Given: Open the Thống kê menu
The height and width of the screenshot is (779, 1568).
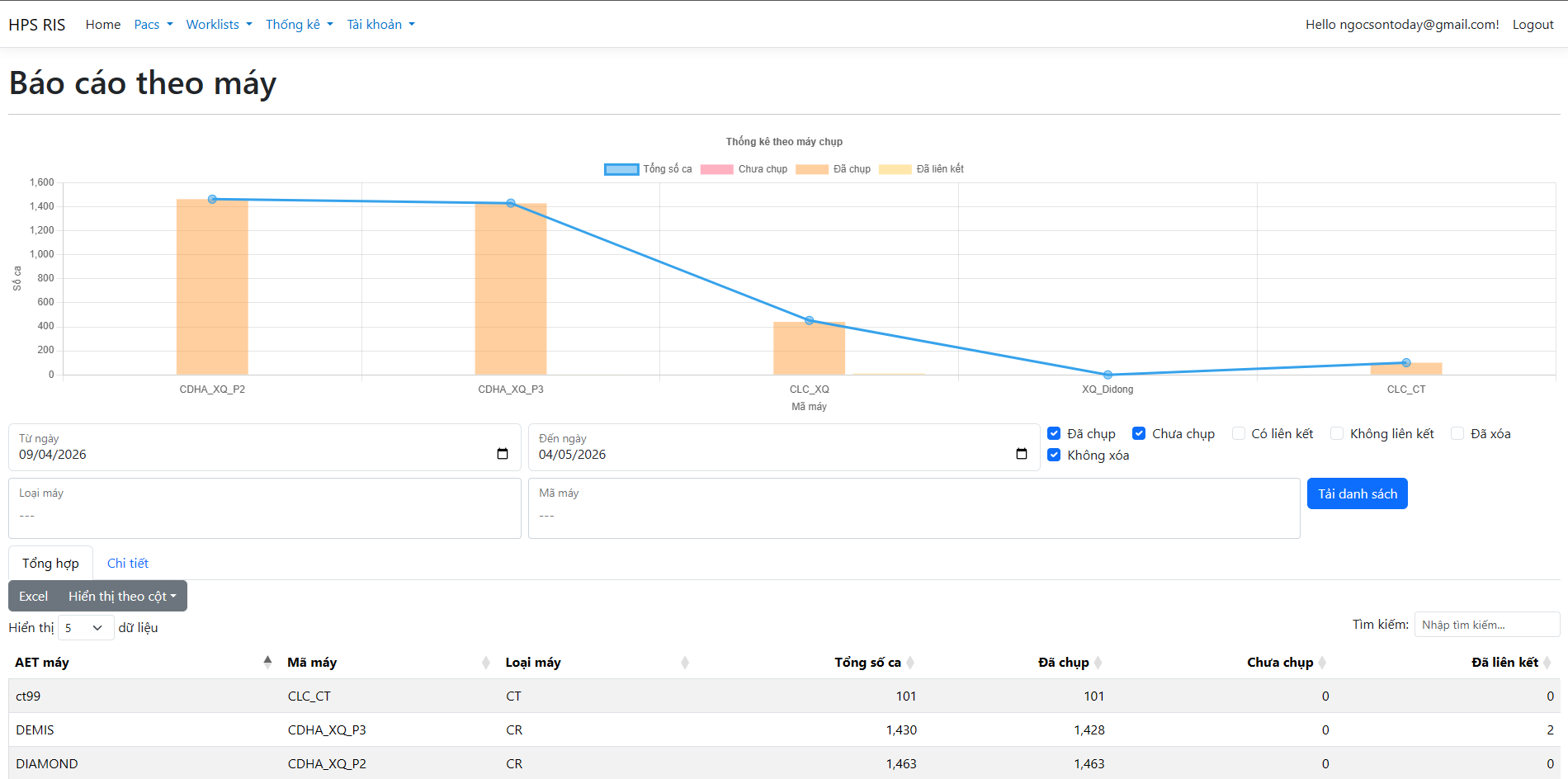Looking at the screenshot, I should [x=300, y=25].
